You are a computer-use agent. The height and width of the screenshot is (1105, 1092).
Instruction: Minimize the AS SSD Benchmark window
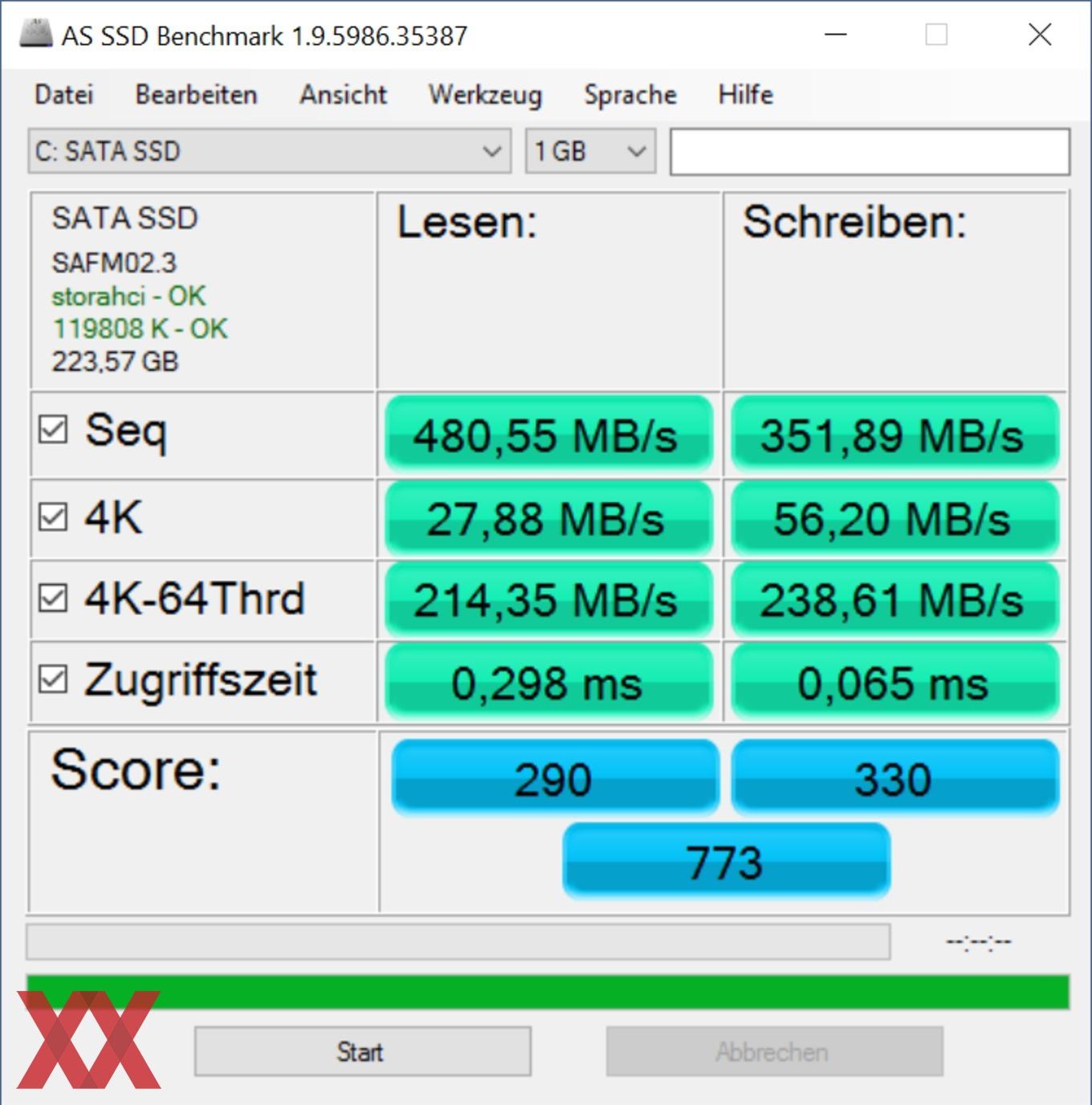836,35
